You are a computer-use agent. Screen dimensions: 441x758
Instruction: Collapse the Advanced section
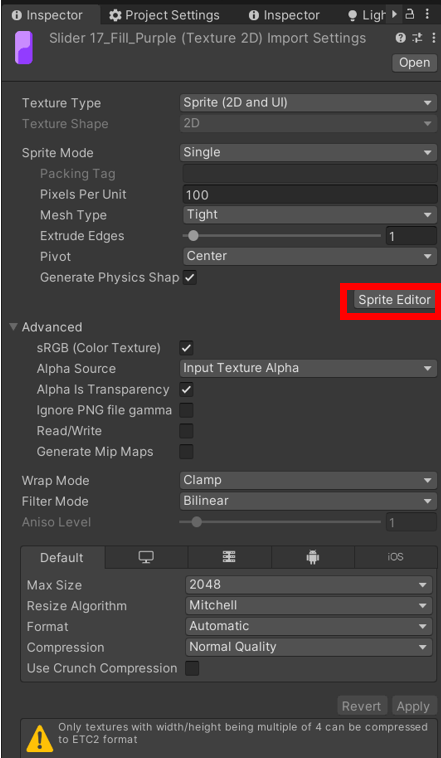point(13,327)
